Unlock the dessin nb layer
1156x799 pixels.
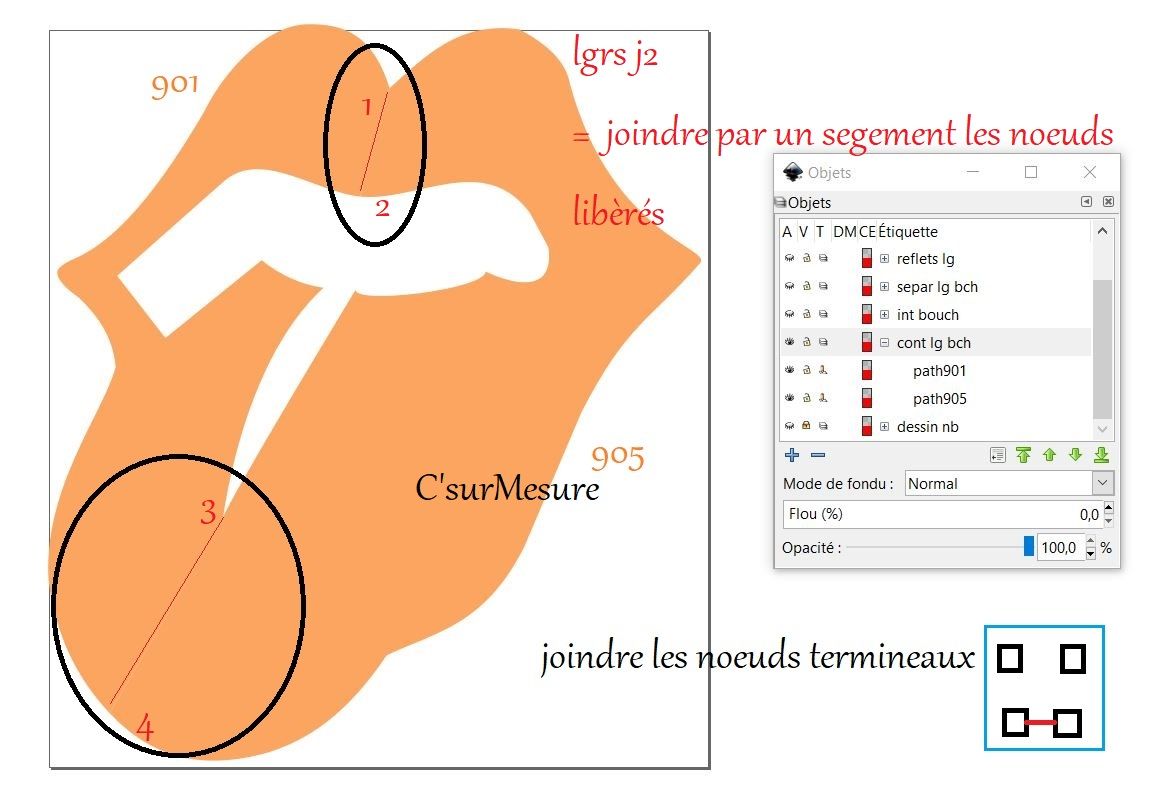(x=807, y=426)
